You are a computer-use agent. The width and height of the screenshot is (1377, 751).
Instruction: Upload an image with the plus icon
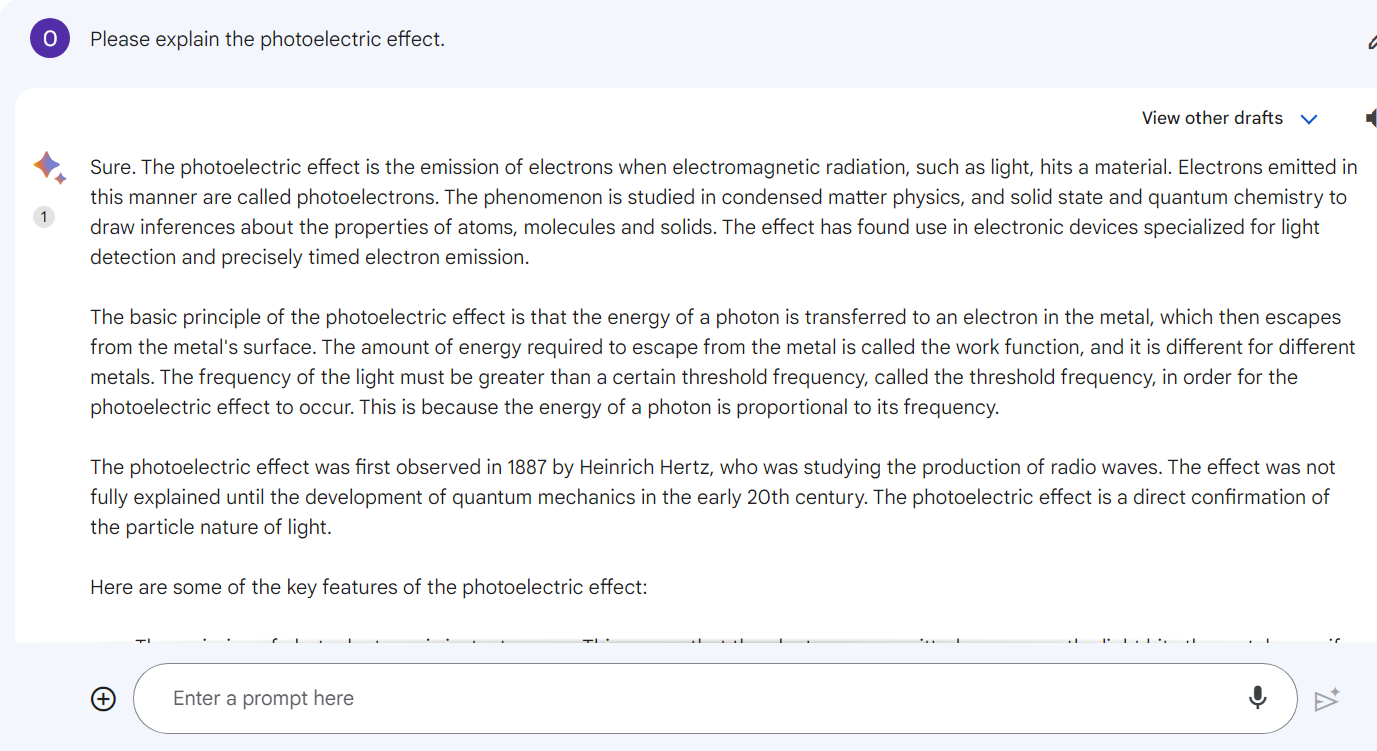(104, 698)
